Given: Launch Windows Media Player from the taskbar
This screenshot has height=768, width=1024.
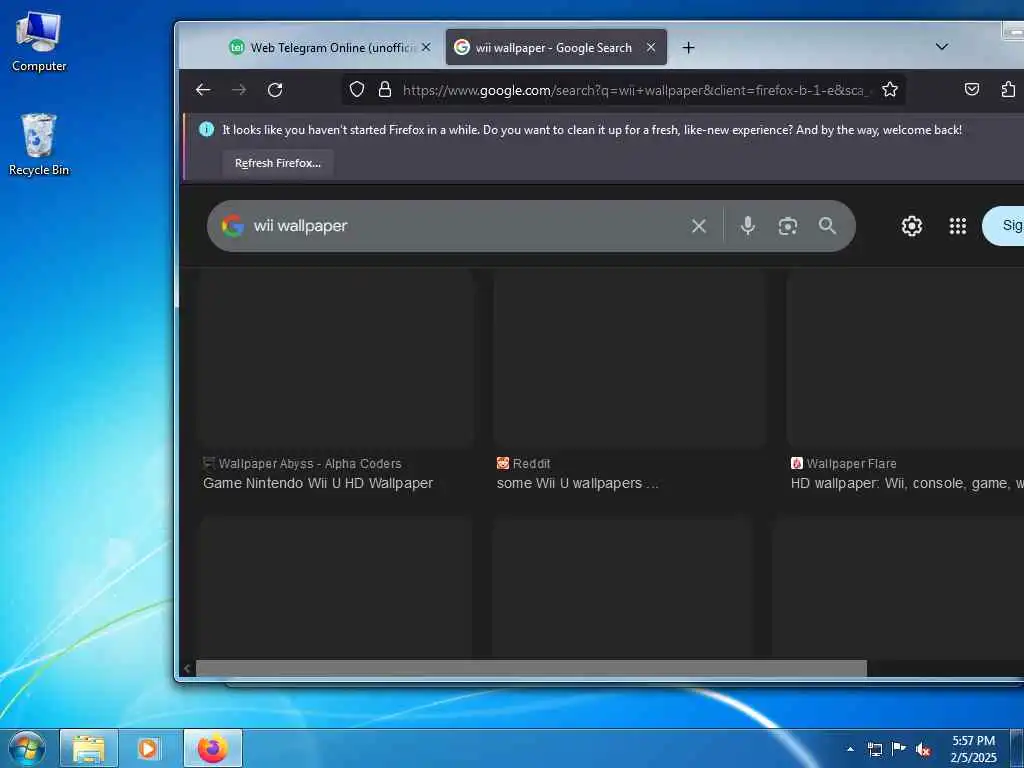Looking at the screenshot, I should pos(148,748).
